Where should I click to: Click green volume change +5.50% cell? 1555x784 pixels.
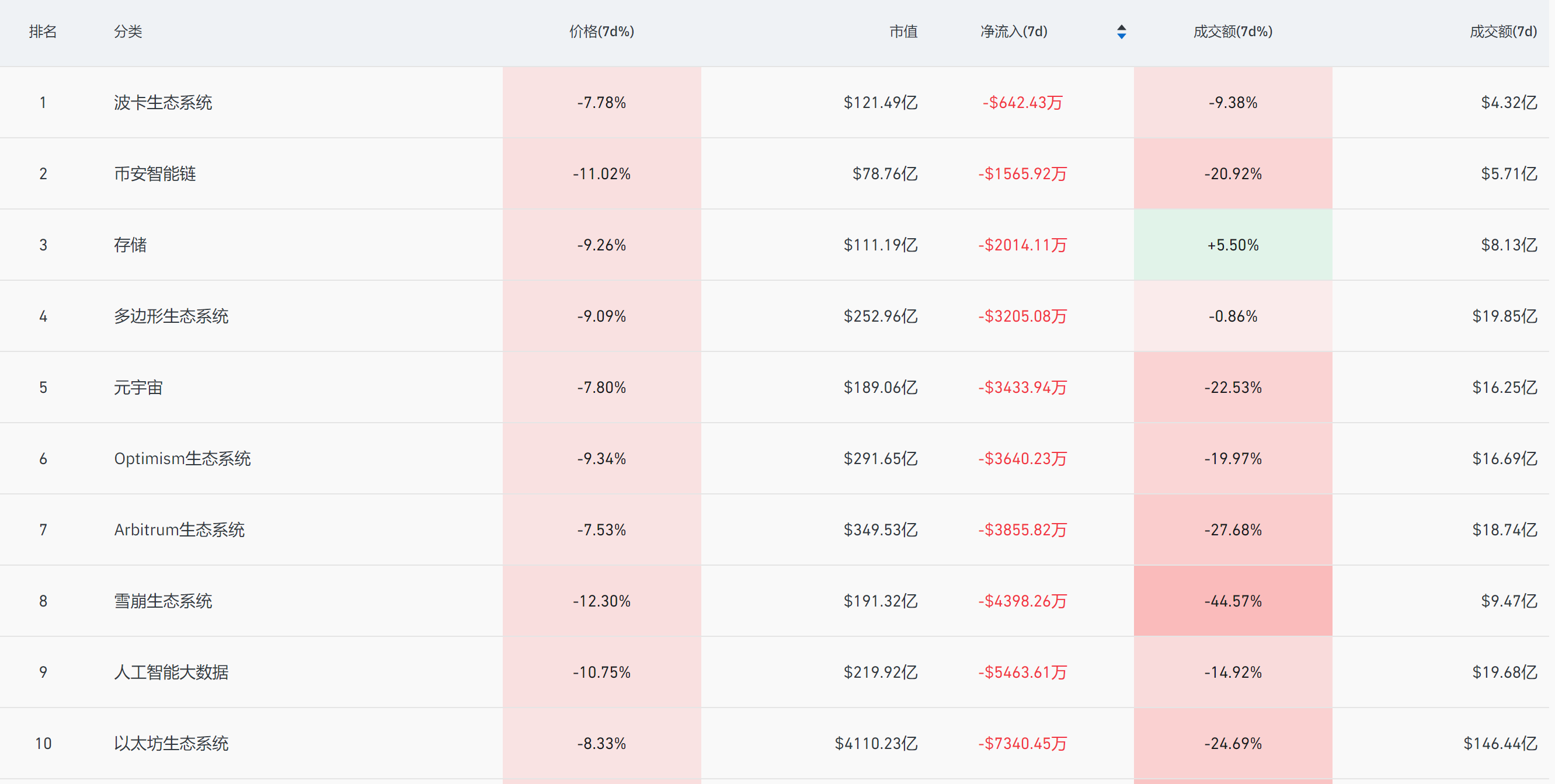pyautogui.click(x=1233, y=245)
